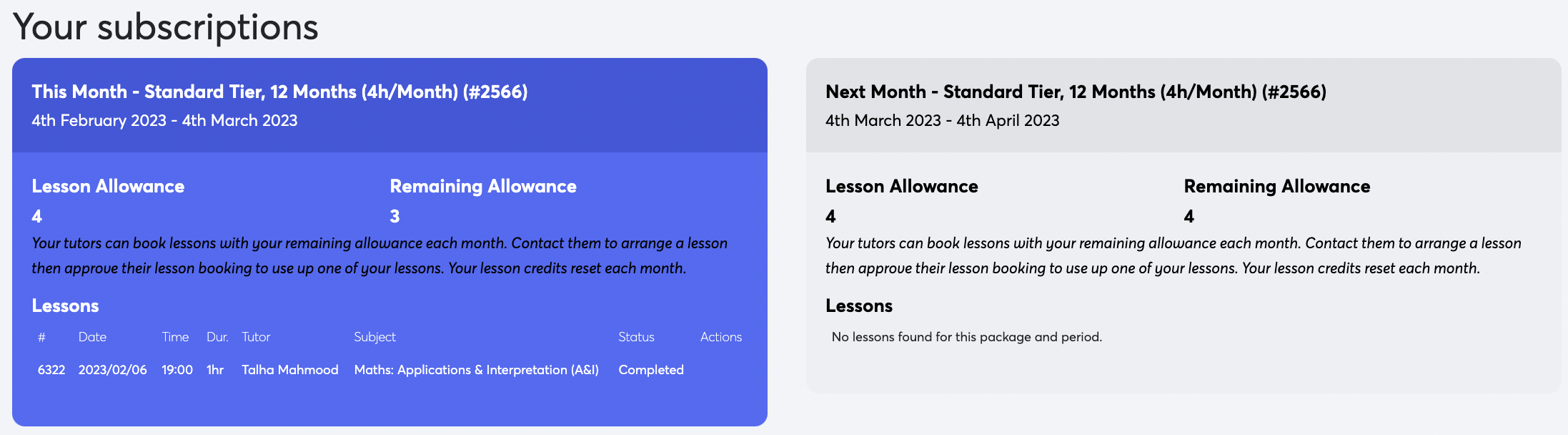This screenshot has height=435, width=1568.
Task: Click the Subject column header
Action: [374, 337]
